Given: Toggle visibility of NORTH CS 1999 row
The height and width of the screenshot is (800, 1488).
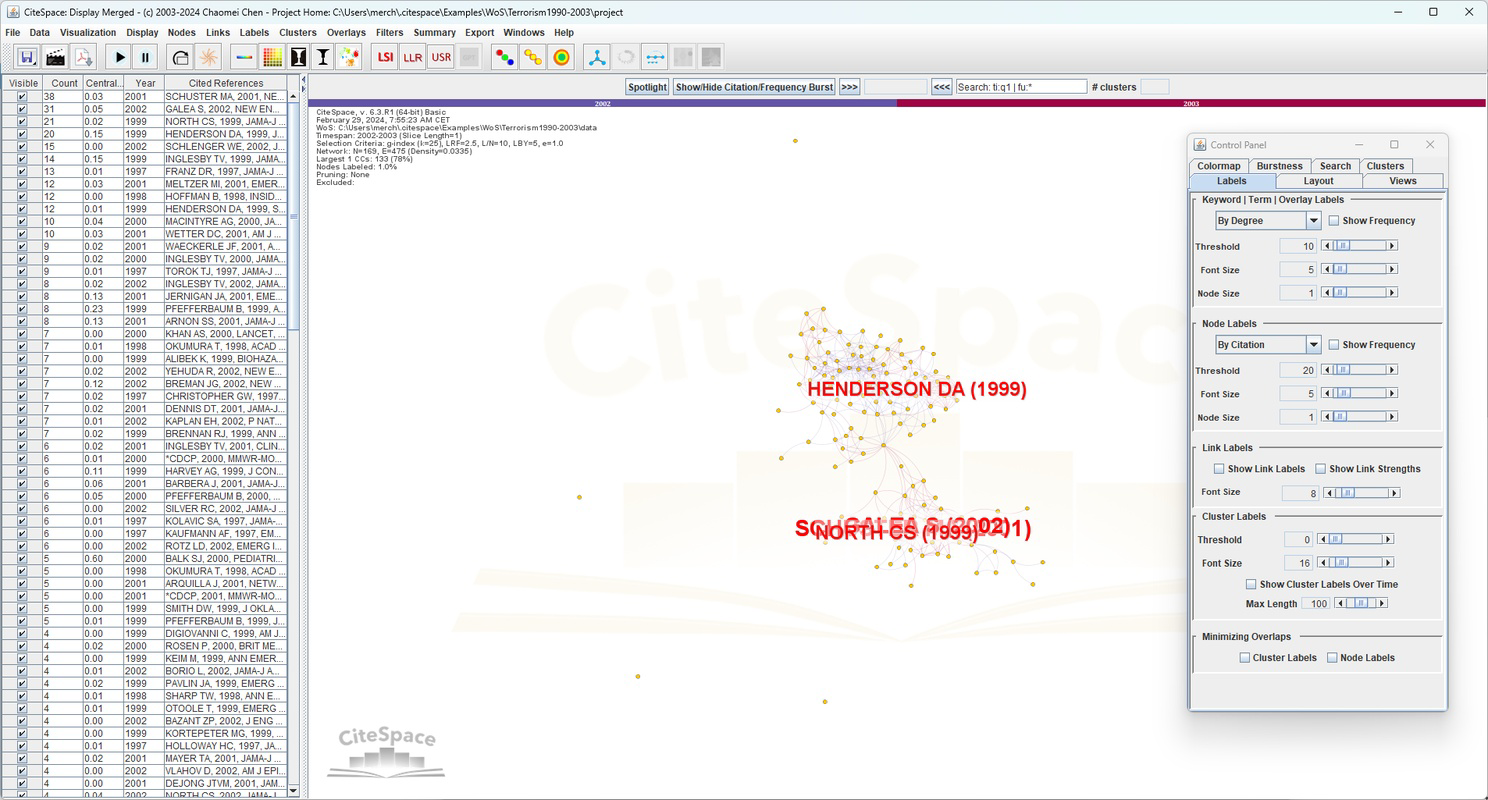Looking at the screenshot, I should click(22, 121).
